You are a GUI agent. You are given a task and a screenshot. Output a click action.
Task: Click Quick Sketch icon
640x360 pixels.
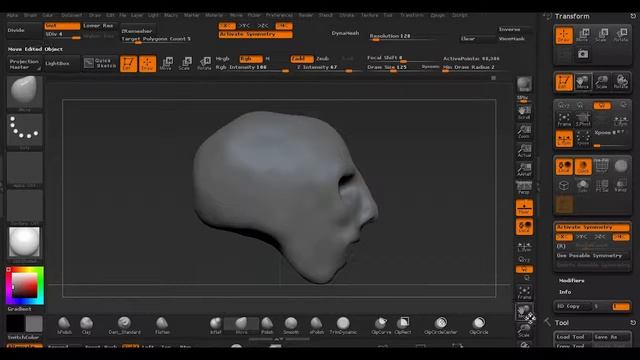[x=100, y=63]
